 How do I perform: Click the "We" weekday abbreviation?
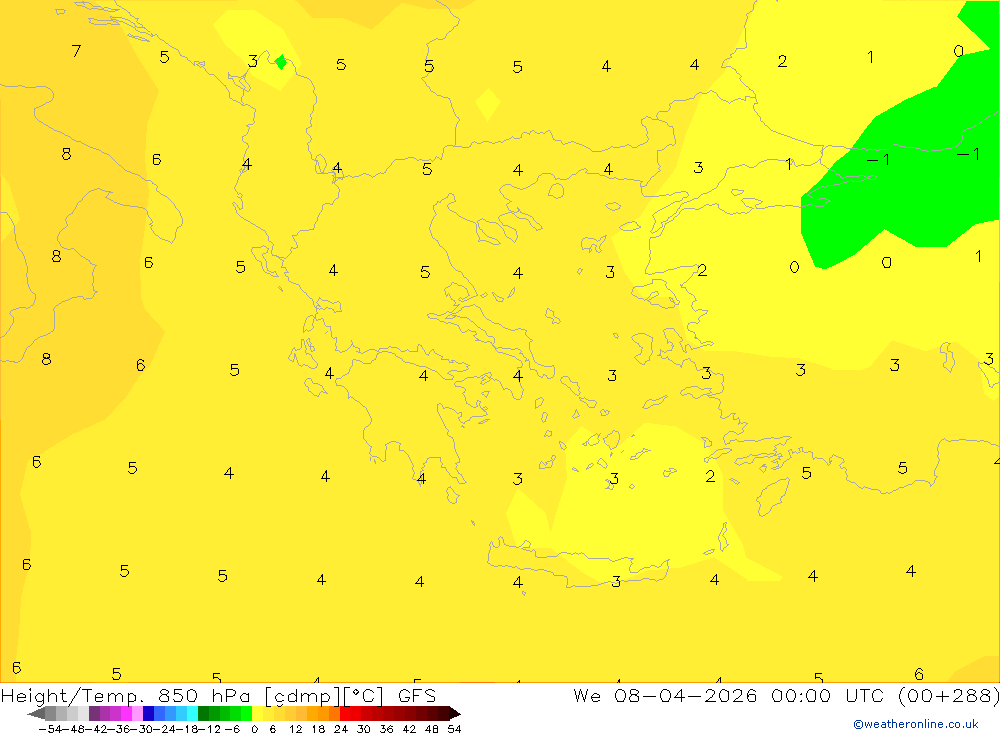tap(587, 695)
